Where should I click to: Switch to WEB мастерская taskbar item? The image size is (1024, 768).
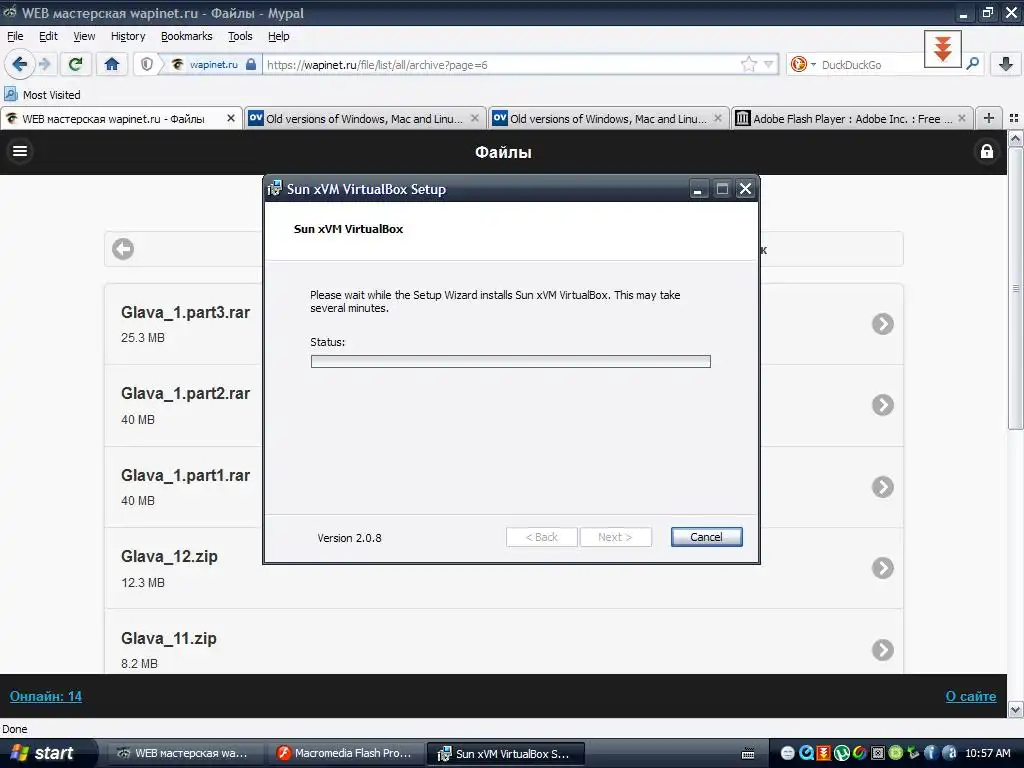coord(183,753)
